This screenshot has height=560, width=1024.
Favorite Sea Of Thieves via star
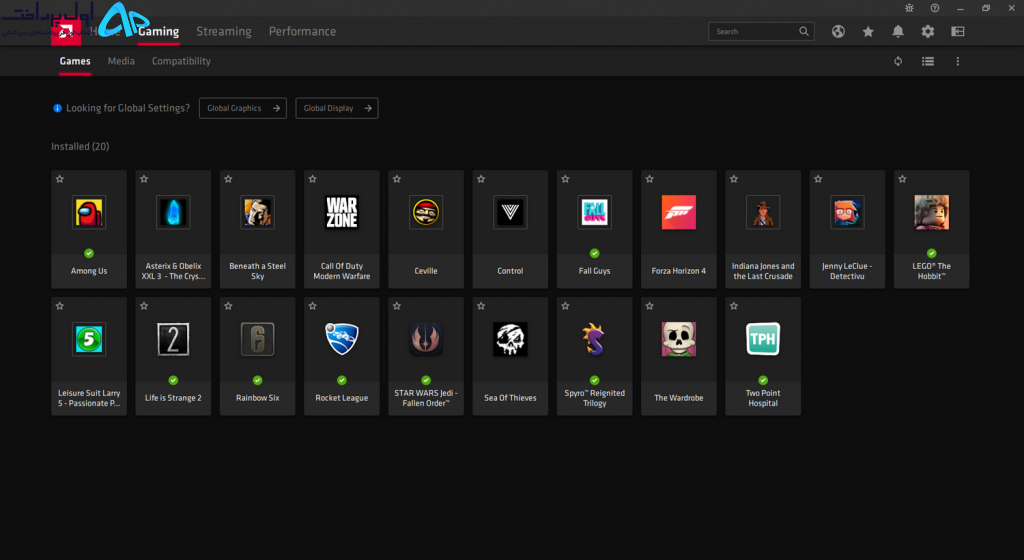[x=481, y=306]
